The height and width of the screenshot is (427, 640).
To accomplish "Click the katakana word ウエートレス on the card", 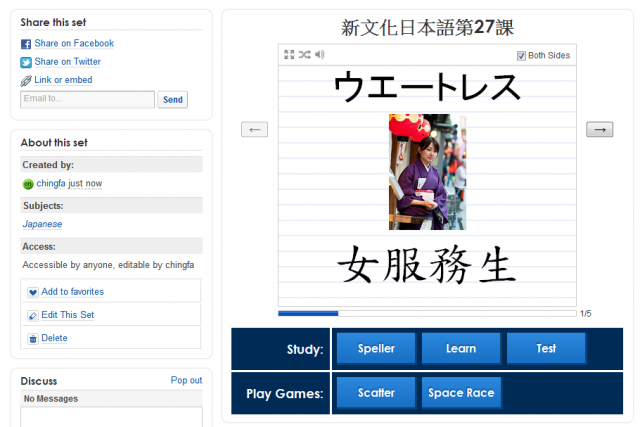I will (427, 87).
